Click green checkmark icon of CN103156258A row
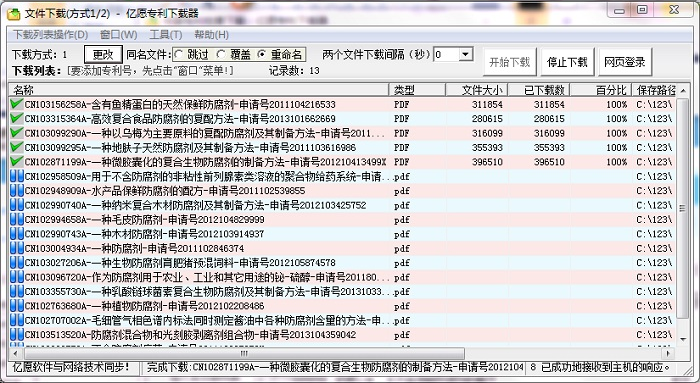 click(17, 104)
